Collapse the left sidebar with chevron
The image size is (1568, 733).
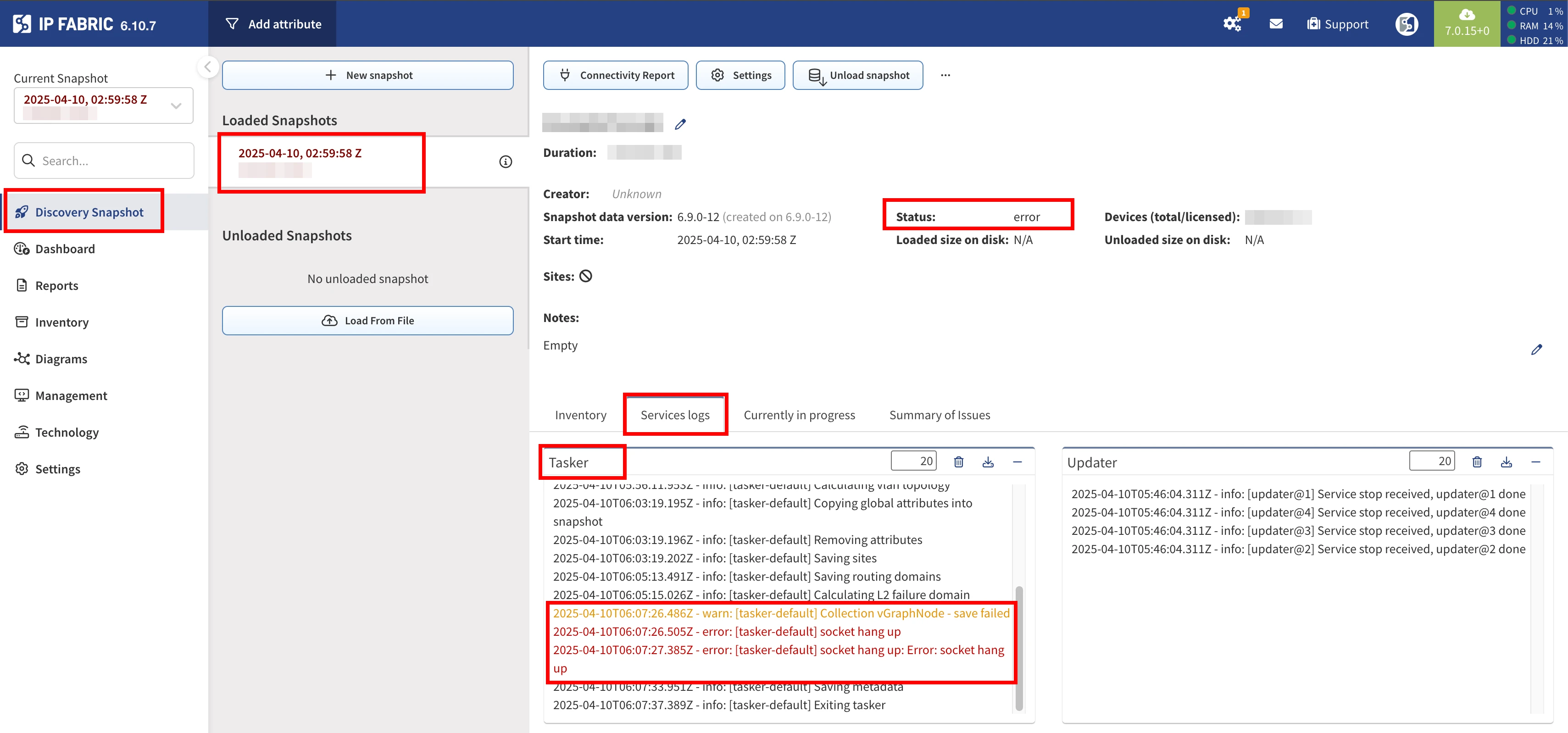pos(207,67)
